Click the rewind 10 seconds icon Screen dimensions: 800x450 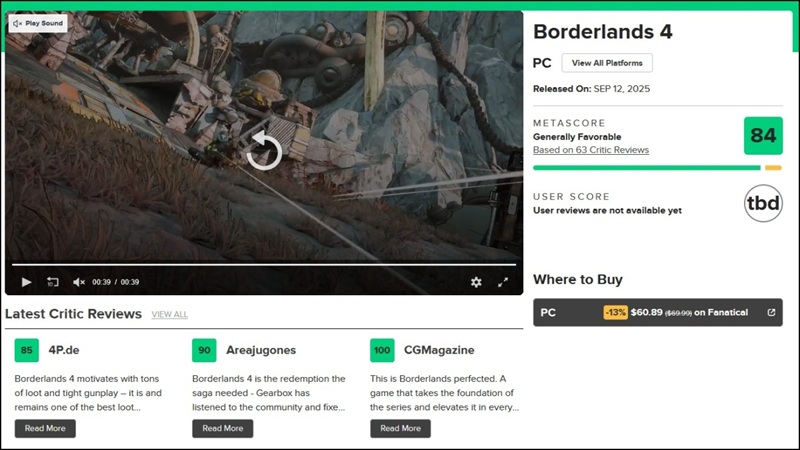[53, 282]
